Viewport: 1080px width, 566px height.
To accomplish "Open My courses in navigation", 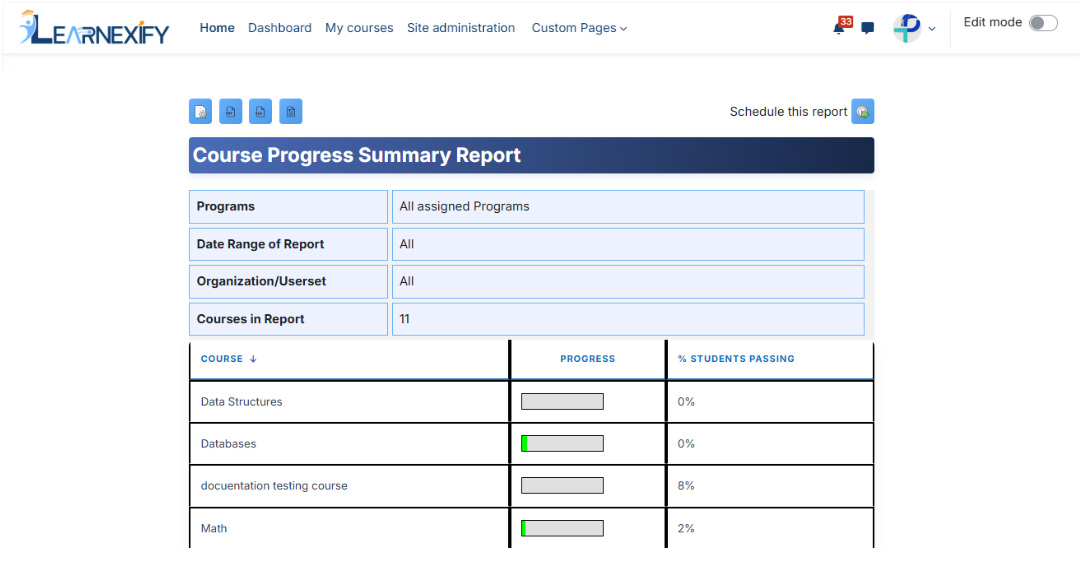I will 359,28.
